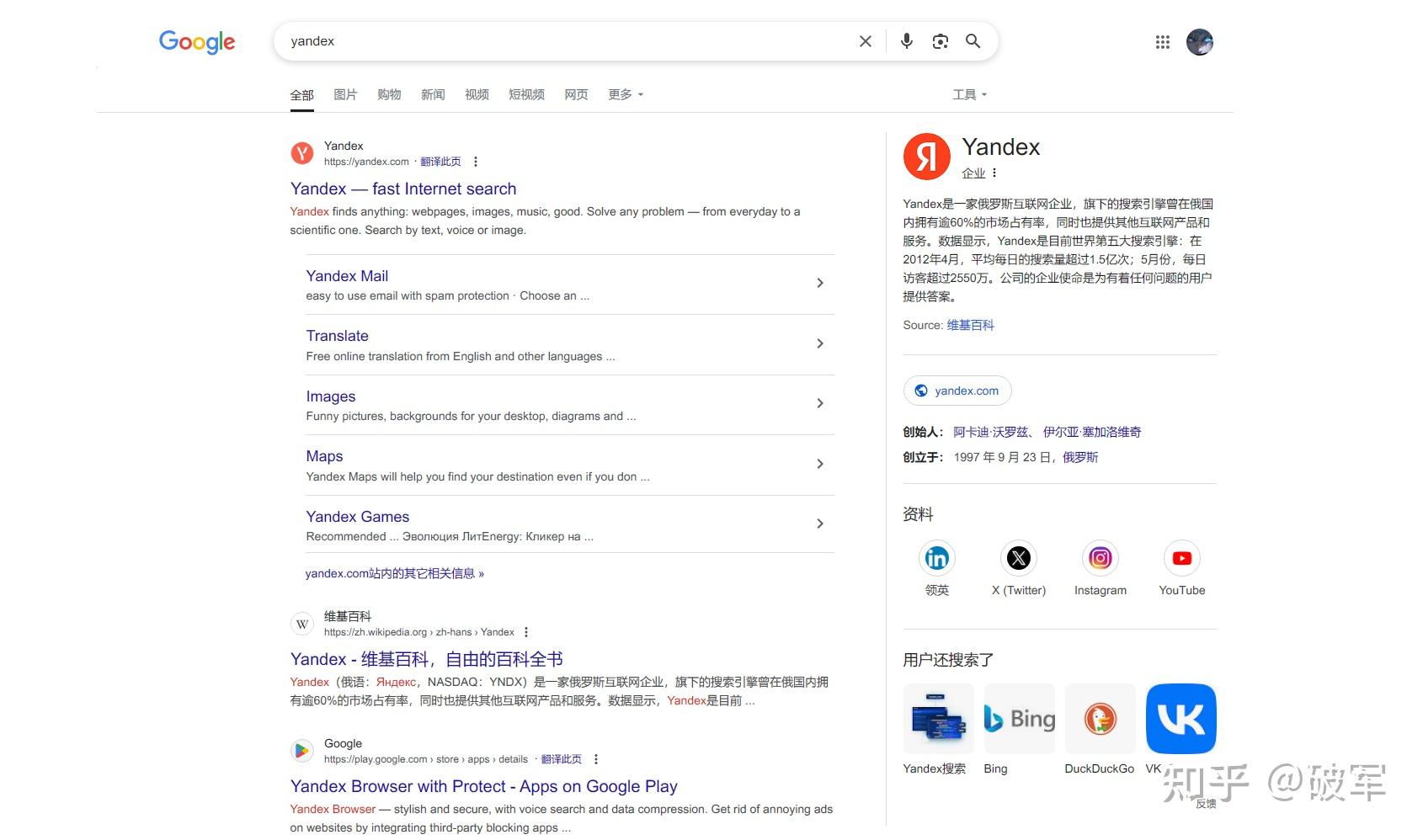Switch to the 网页 tab

[576, 94]
